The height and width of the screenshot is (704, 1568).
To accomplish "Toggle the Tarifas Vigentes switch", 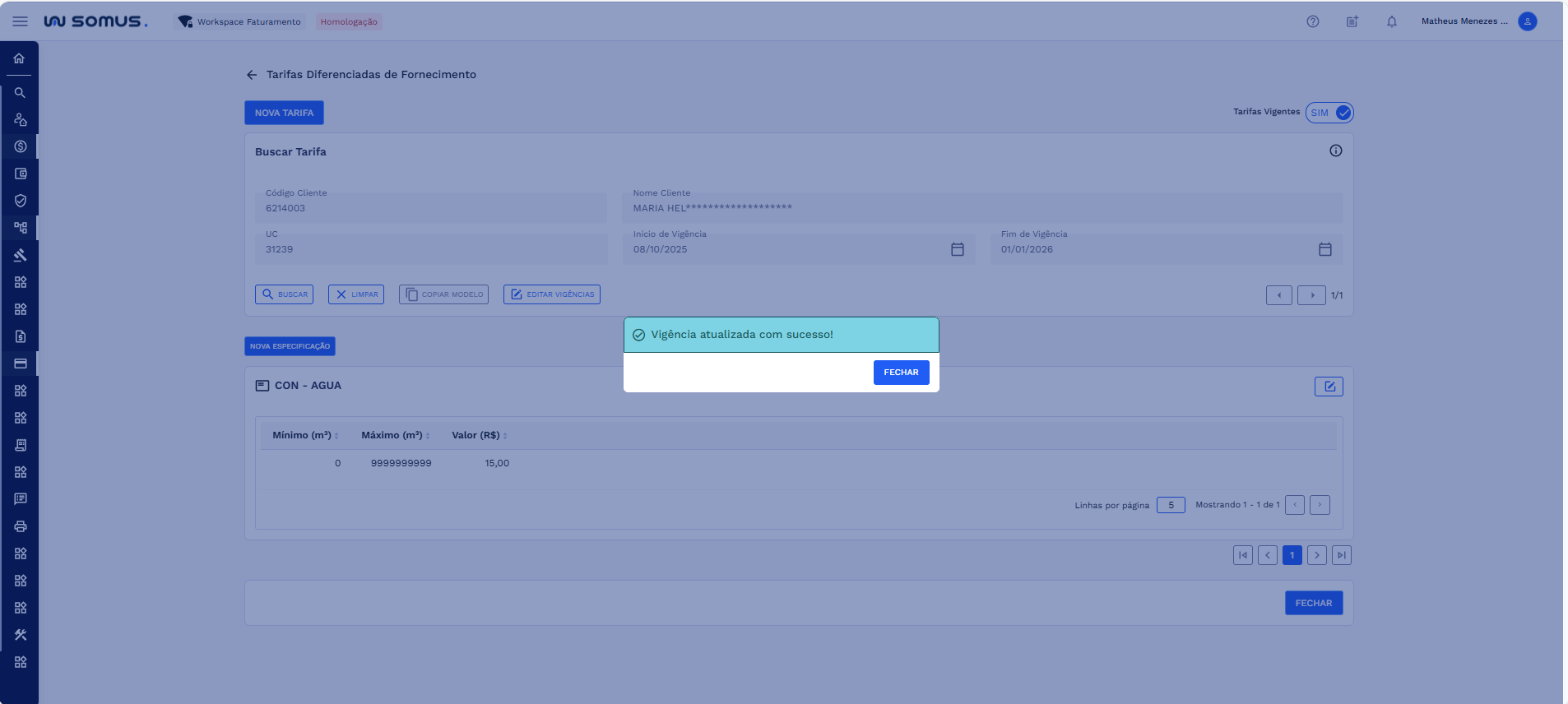I will pos(1329,113).
